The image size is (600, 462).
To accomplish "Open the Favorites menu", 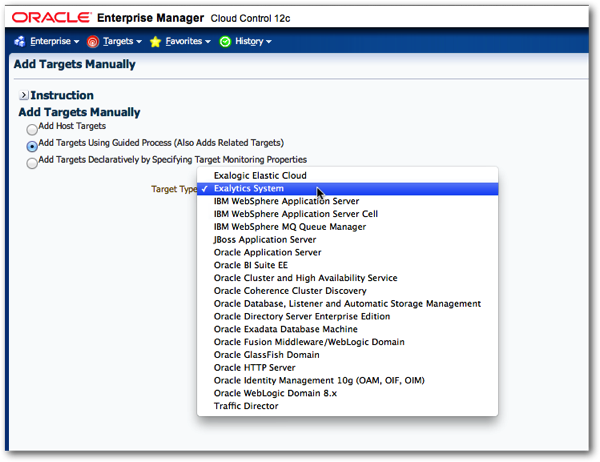I will 188,41.
